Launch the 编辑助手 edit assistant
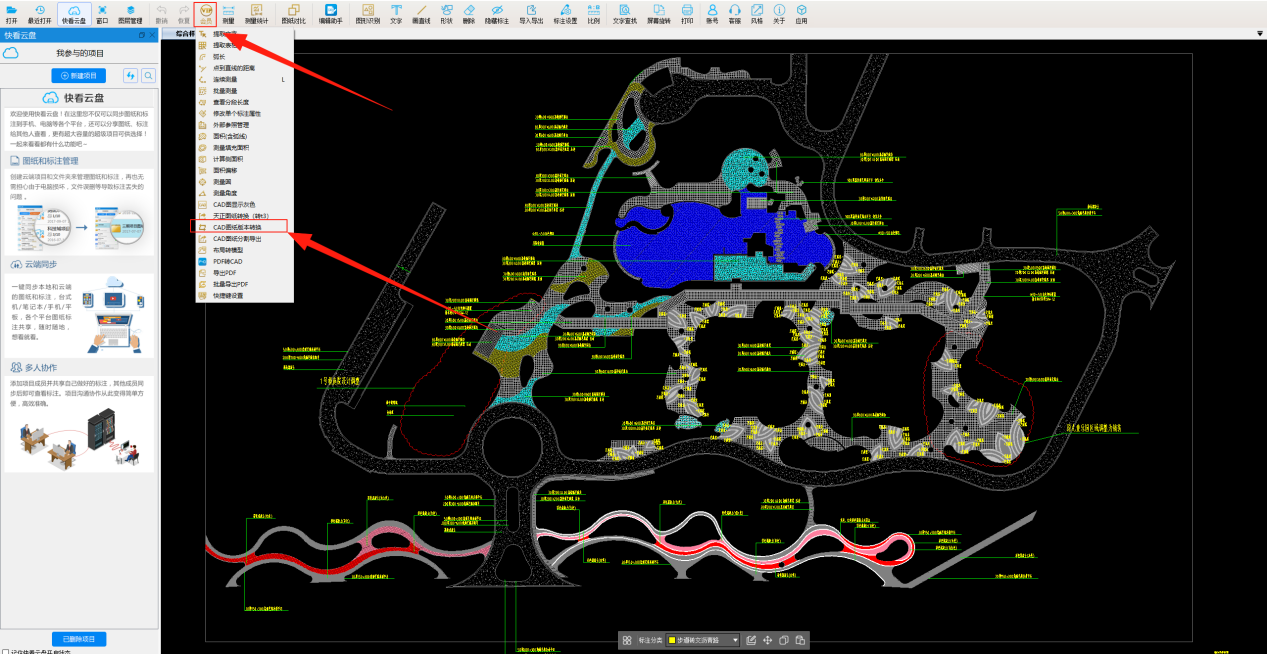 pos(331,13)
